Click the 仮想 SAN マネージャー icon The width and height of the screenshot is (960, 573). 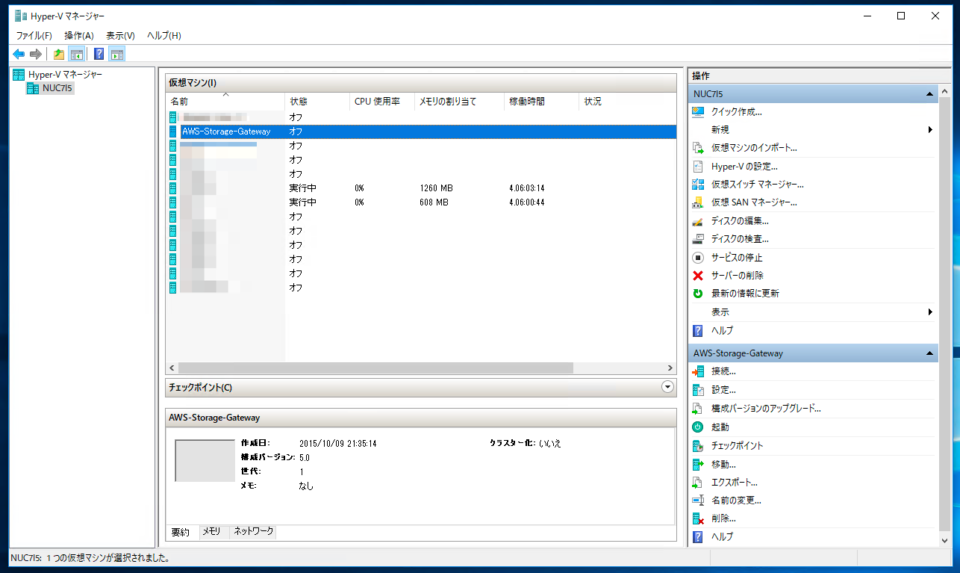coord(698,203)
